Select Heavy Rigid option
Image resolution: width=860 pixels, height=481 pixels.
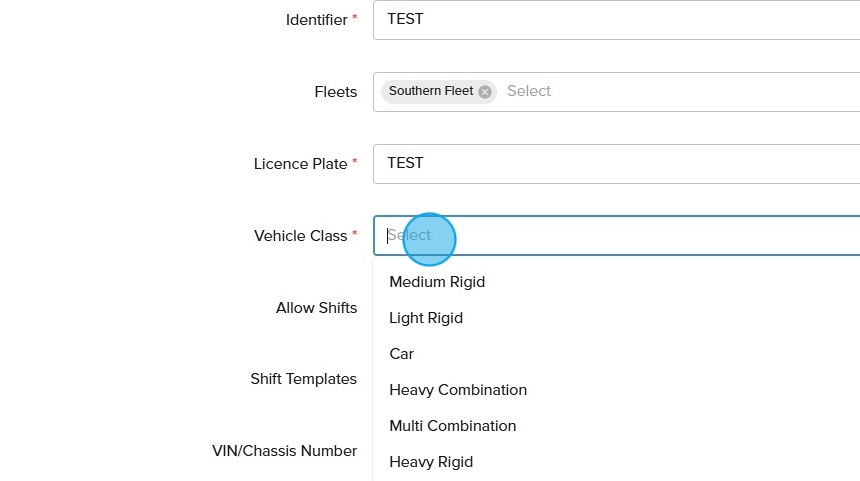[x=431, y=462]
